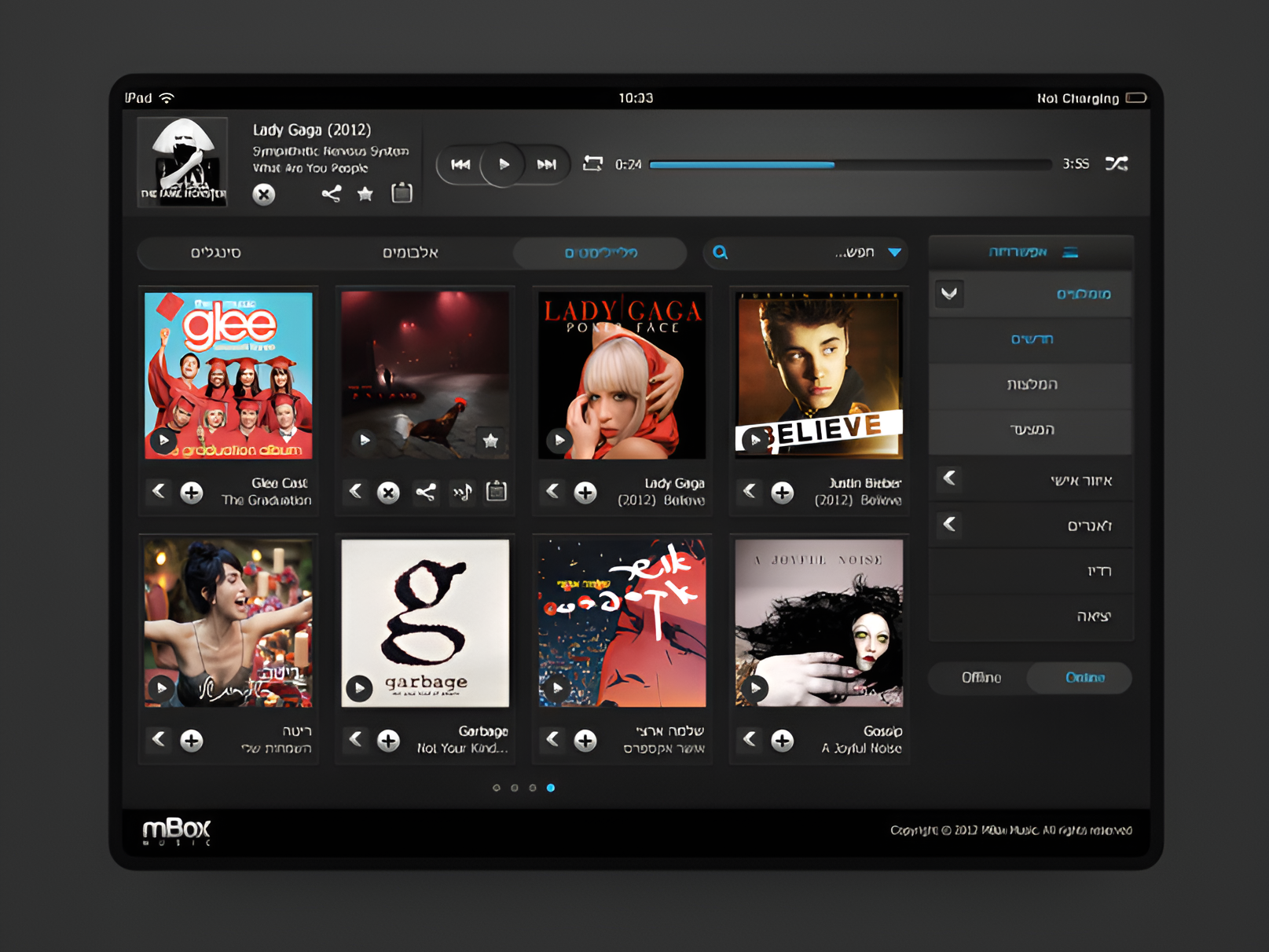
Task: Go to the active blue page dot
Action: click(x=551, y=788)
